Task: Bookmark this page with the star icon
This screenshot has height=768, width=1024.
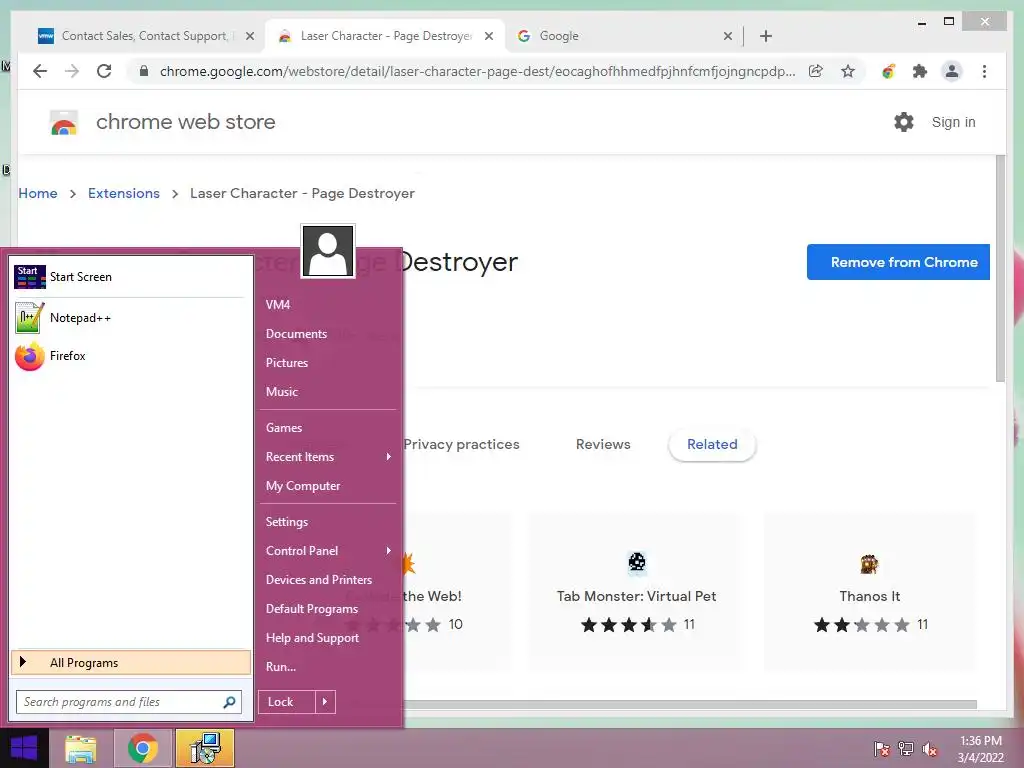Action: pos(848,71)
